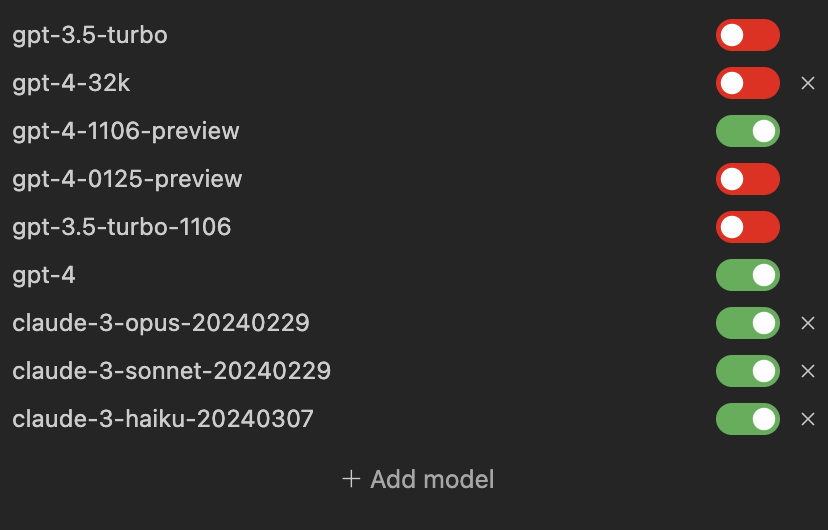Turn on gpt-3.5-turbo-1106 toggle
The image size is (828, 530).
coord(747,227)
